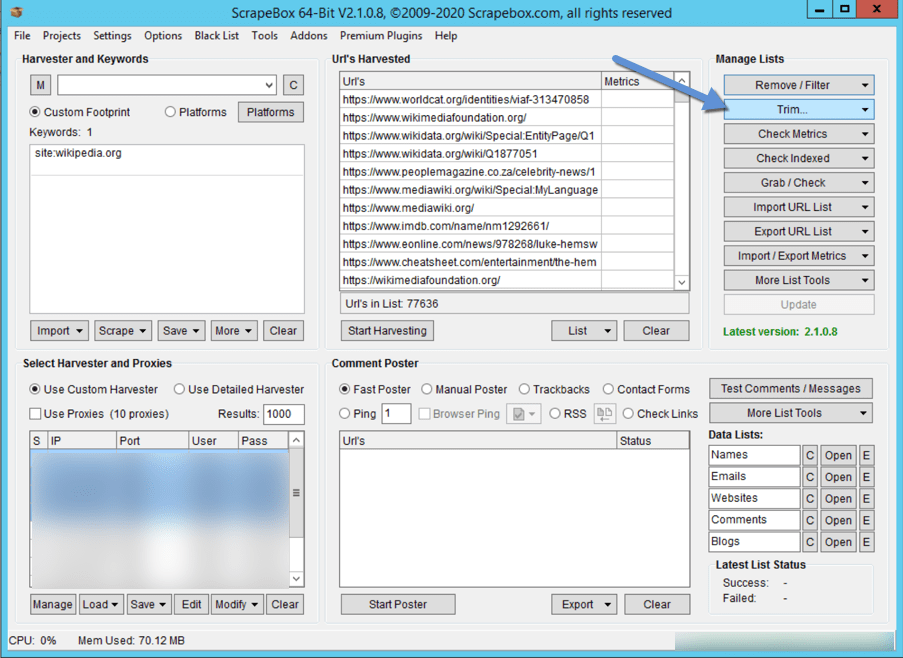Click the Start Poster button
The image size is (903, 658).
point(398,604)
